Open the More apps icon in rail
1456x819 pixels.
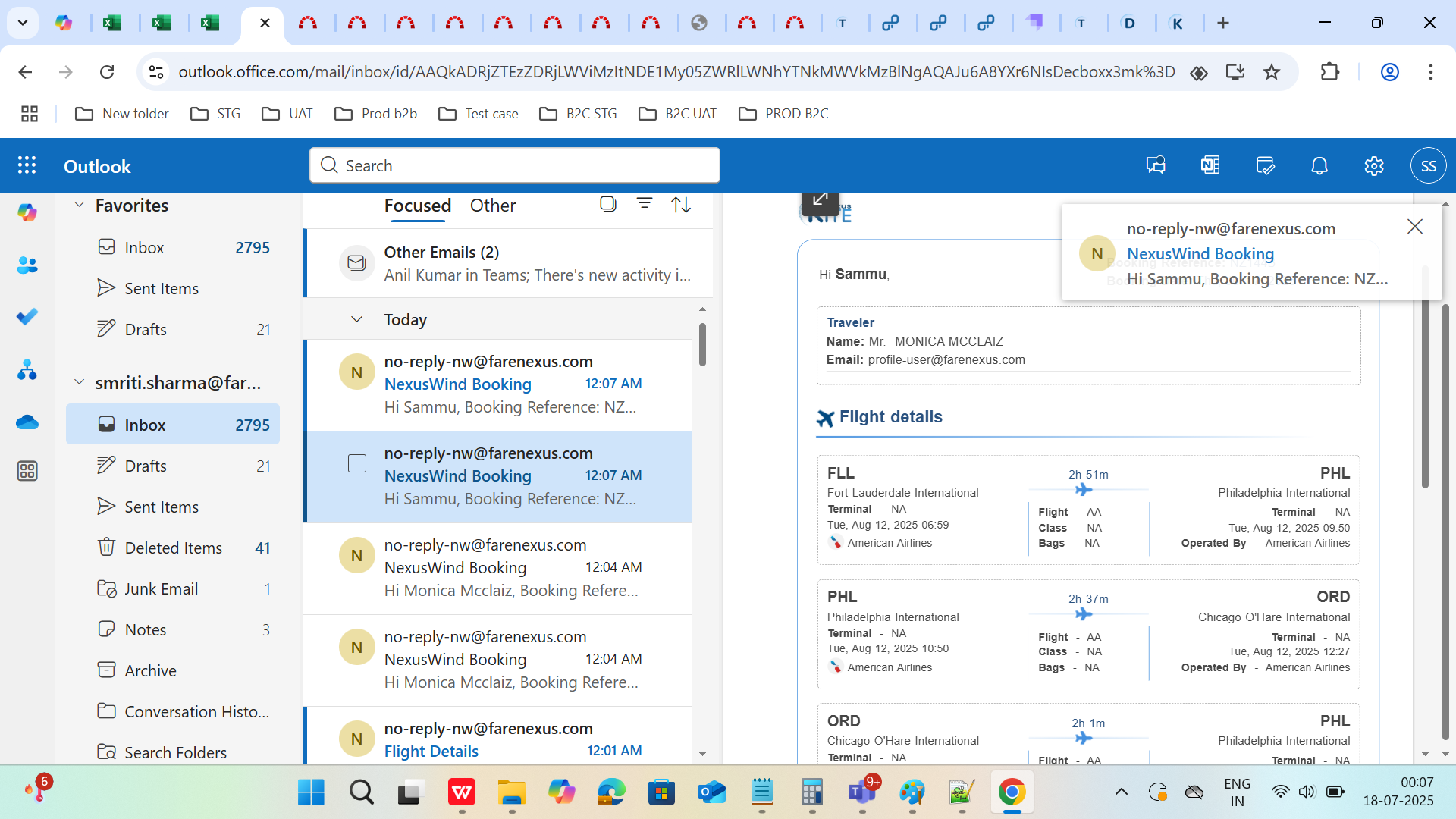pyautogui.click(x=27, y=471)
